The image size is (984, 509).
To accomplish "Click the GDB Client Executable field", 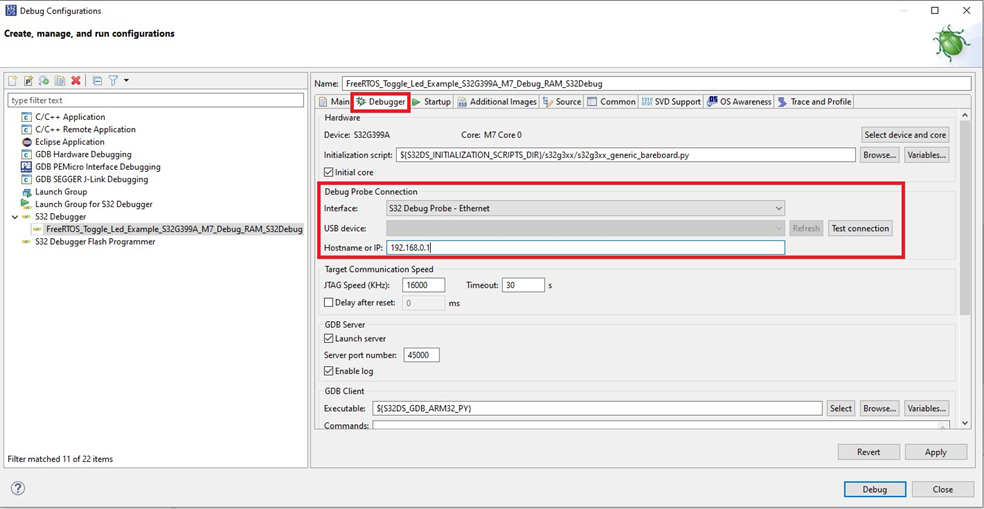I will point(597,409).
